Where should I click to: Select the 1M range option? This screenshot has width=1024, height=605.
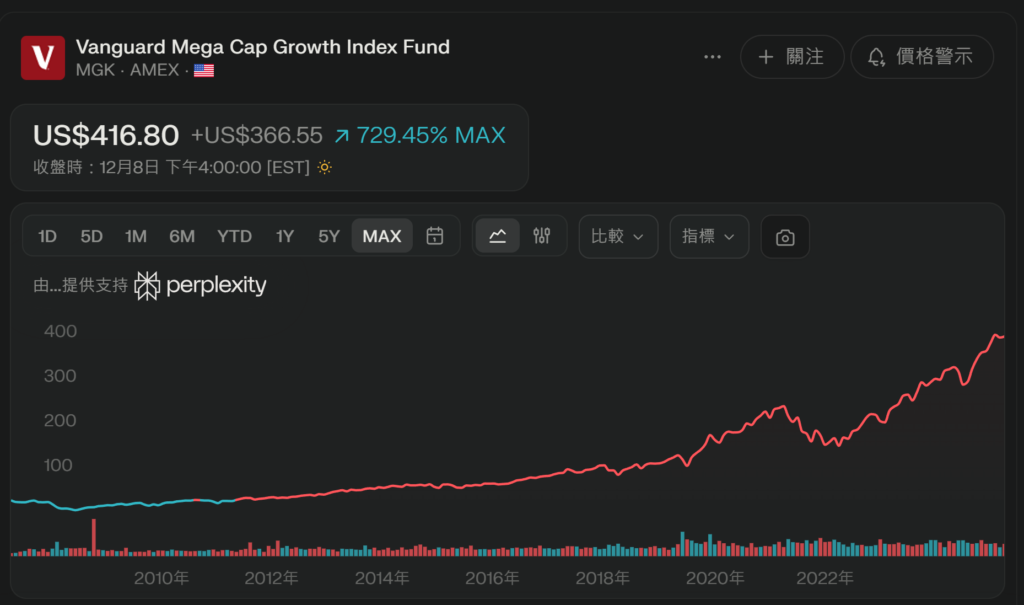(x=136, y=236)
